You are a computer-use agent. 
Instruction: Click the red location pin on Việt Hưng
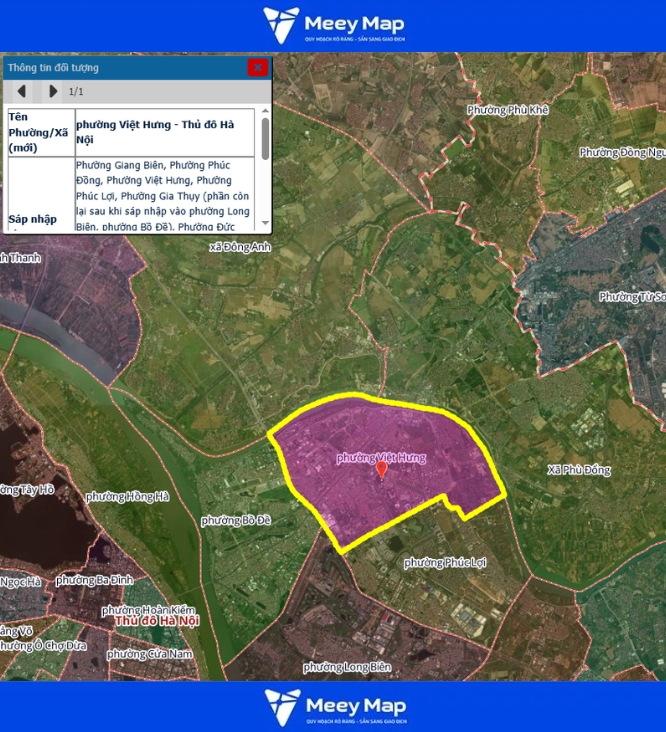point(381,470)
